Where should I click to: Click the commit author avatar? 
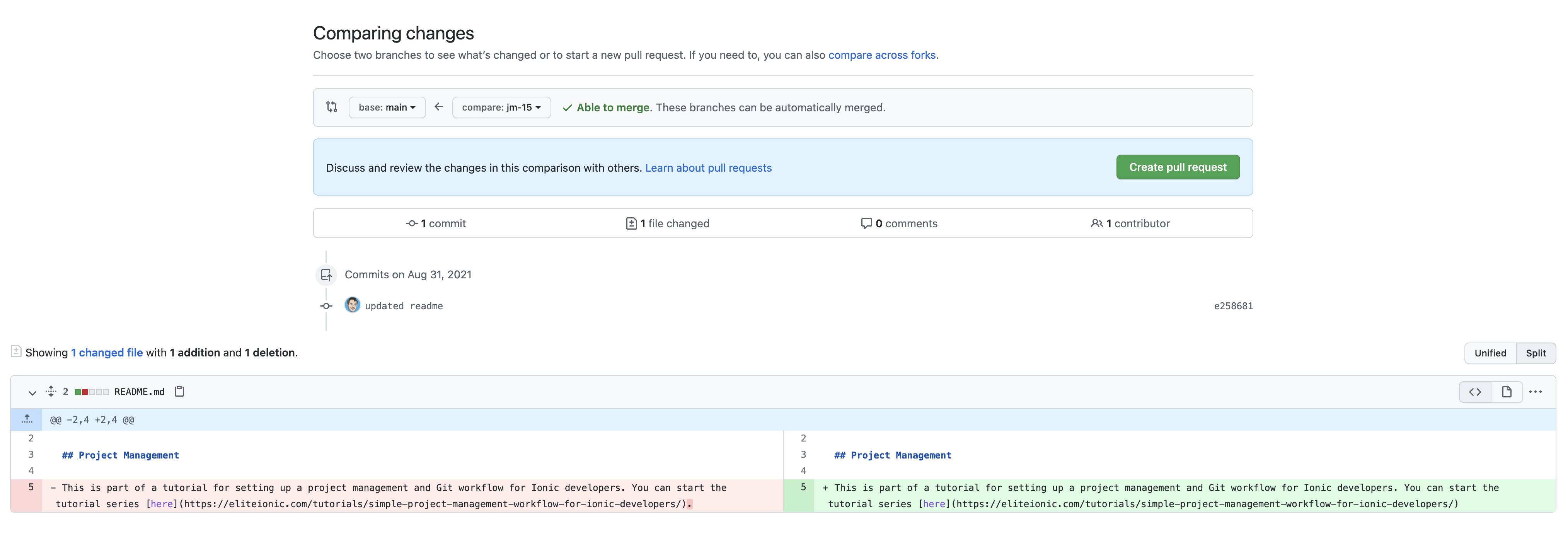[x=352, y=305]
